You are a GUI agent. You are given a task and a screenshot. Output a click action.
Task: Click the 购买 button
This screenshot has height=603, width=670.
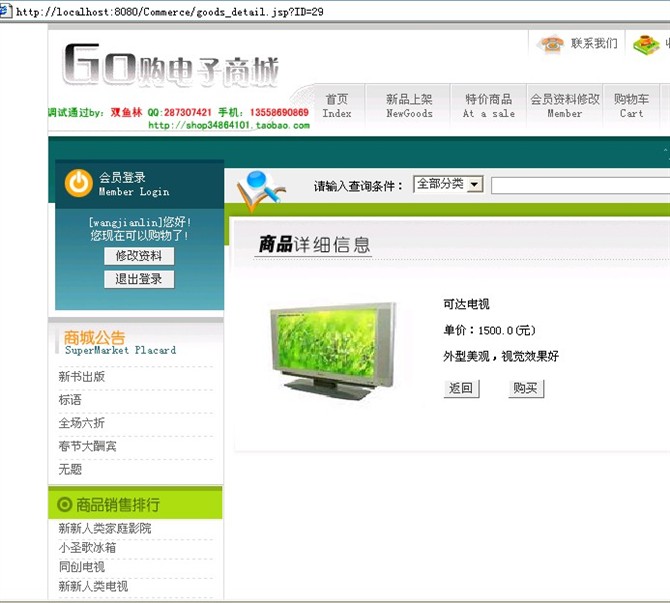coord(526,388)
